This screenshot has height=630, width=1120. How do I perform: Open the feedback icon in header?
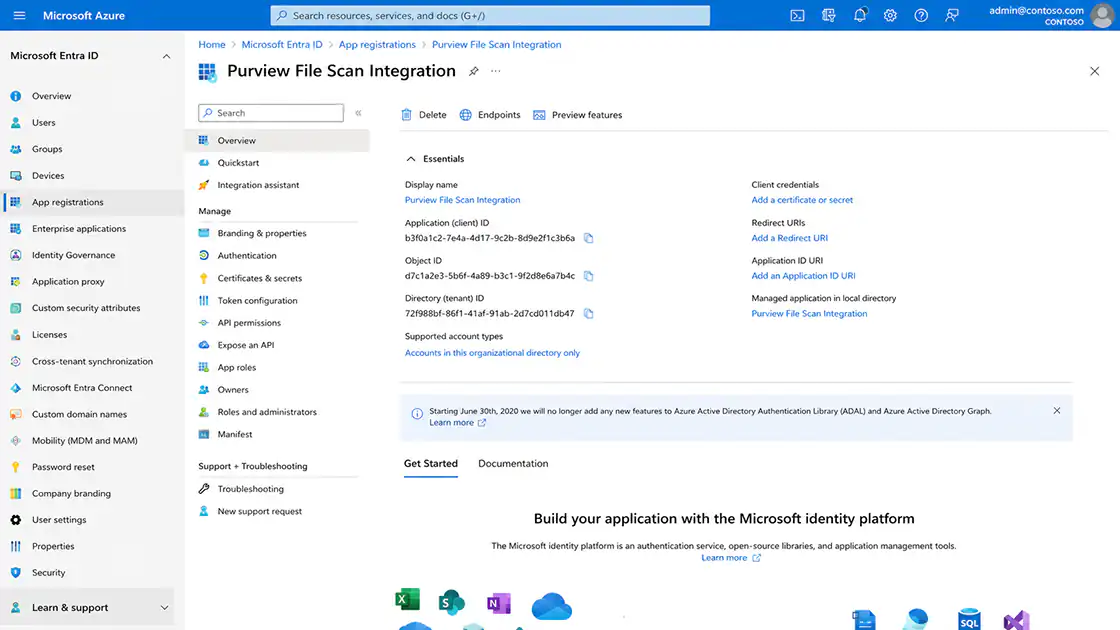point(951,15)
